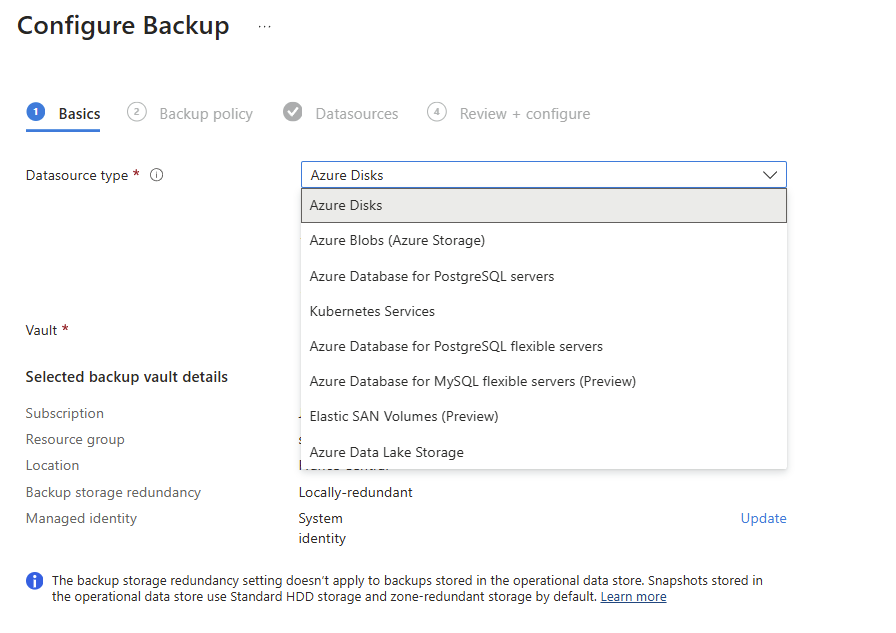Screen dimensions: 896x633
Task: Click the Datasource type info icon
Action: (157, 175)
